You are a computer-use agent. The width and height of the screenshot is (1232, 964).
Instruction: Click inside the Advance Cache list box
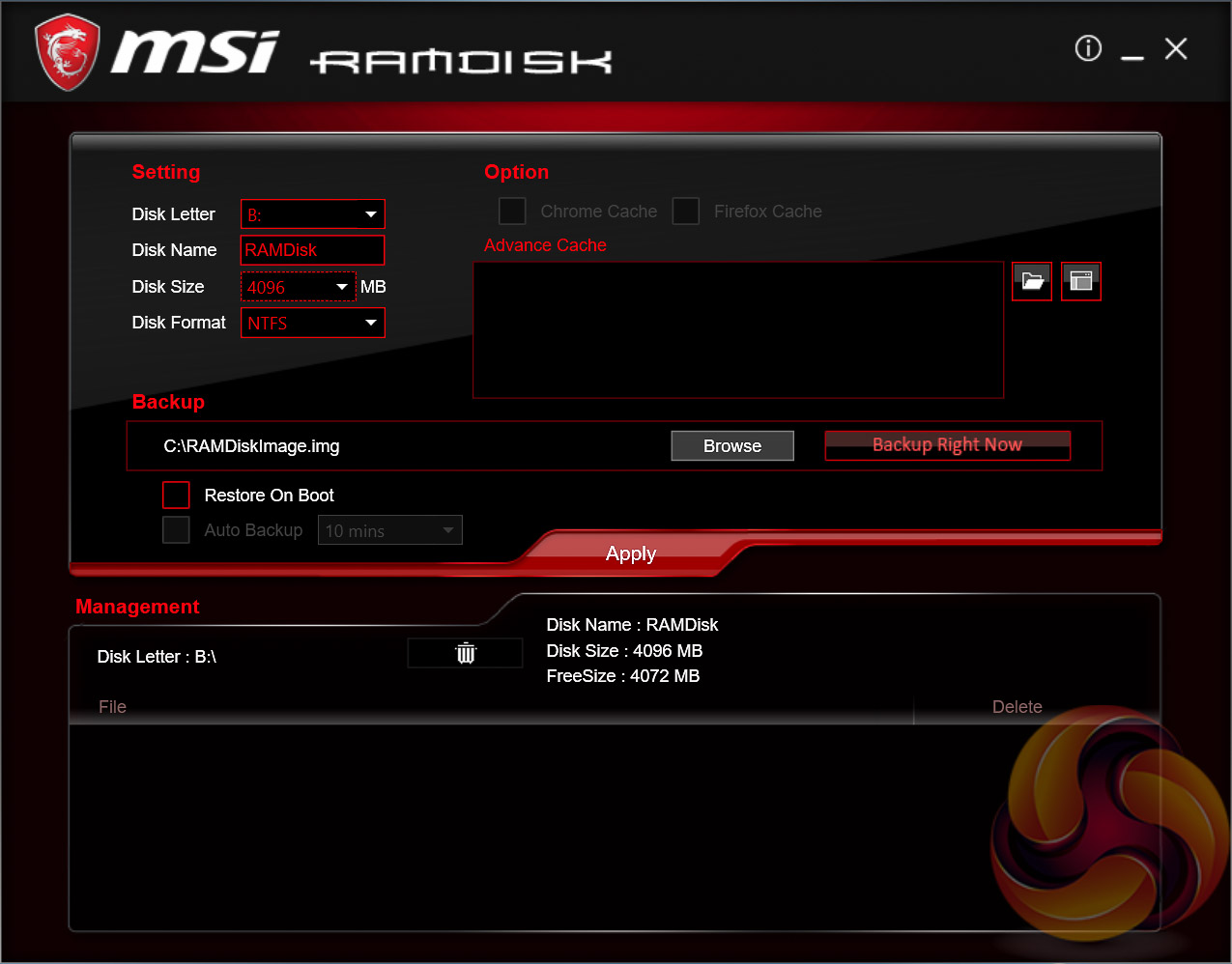(738, 329)
